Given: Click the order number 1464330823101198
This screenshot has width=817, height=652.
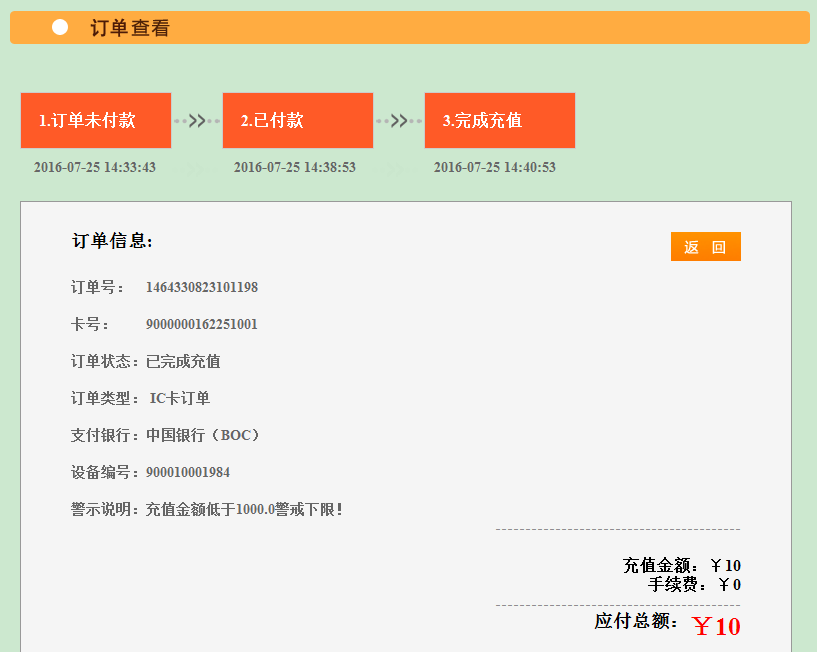Looking at the screenshot, I should tap(202, 288).
